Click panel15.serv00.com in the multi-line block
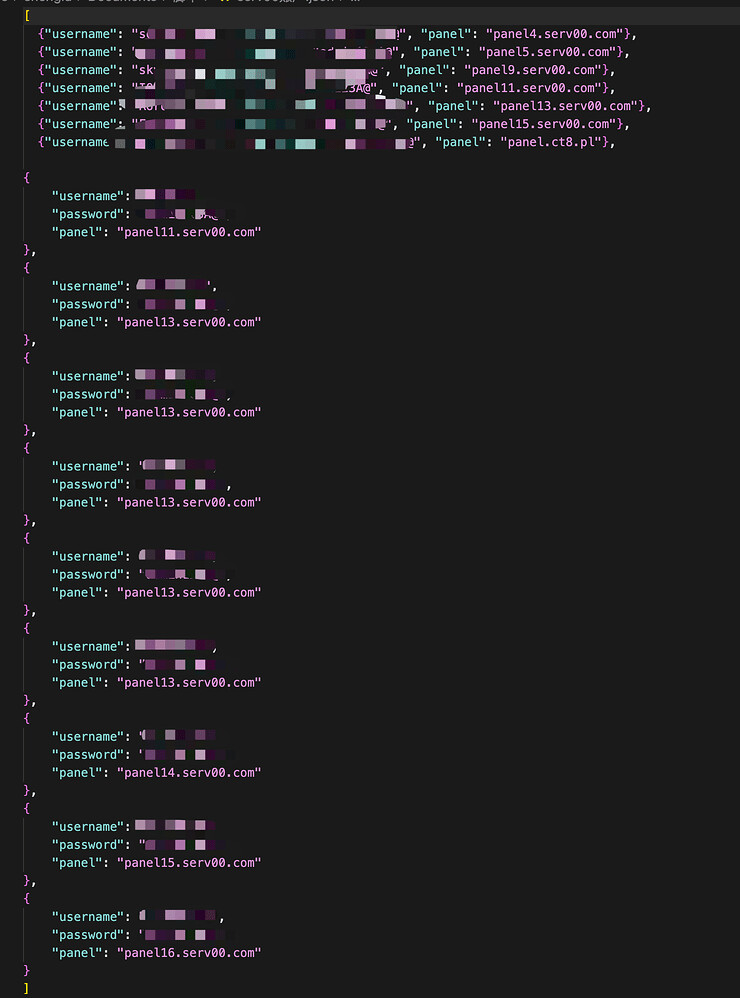 click(189, 863)
